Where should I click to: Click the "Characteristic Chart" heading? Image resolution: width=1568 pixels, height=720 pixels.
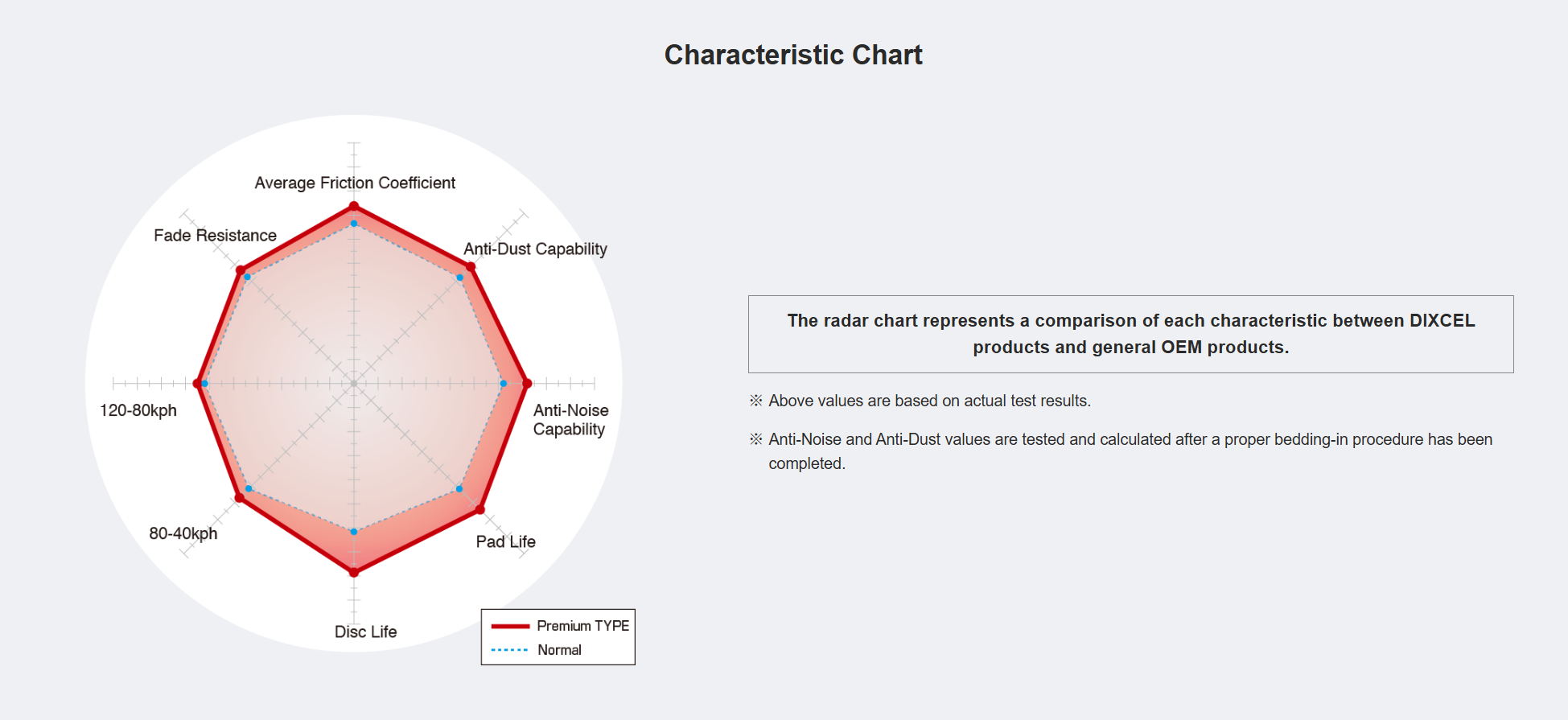[x=793, y=55]
